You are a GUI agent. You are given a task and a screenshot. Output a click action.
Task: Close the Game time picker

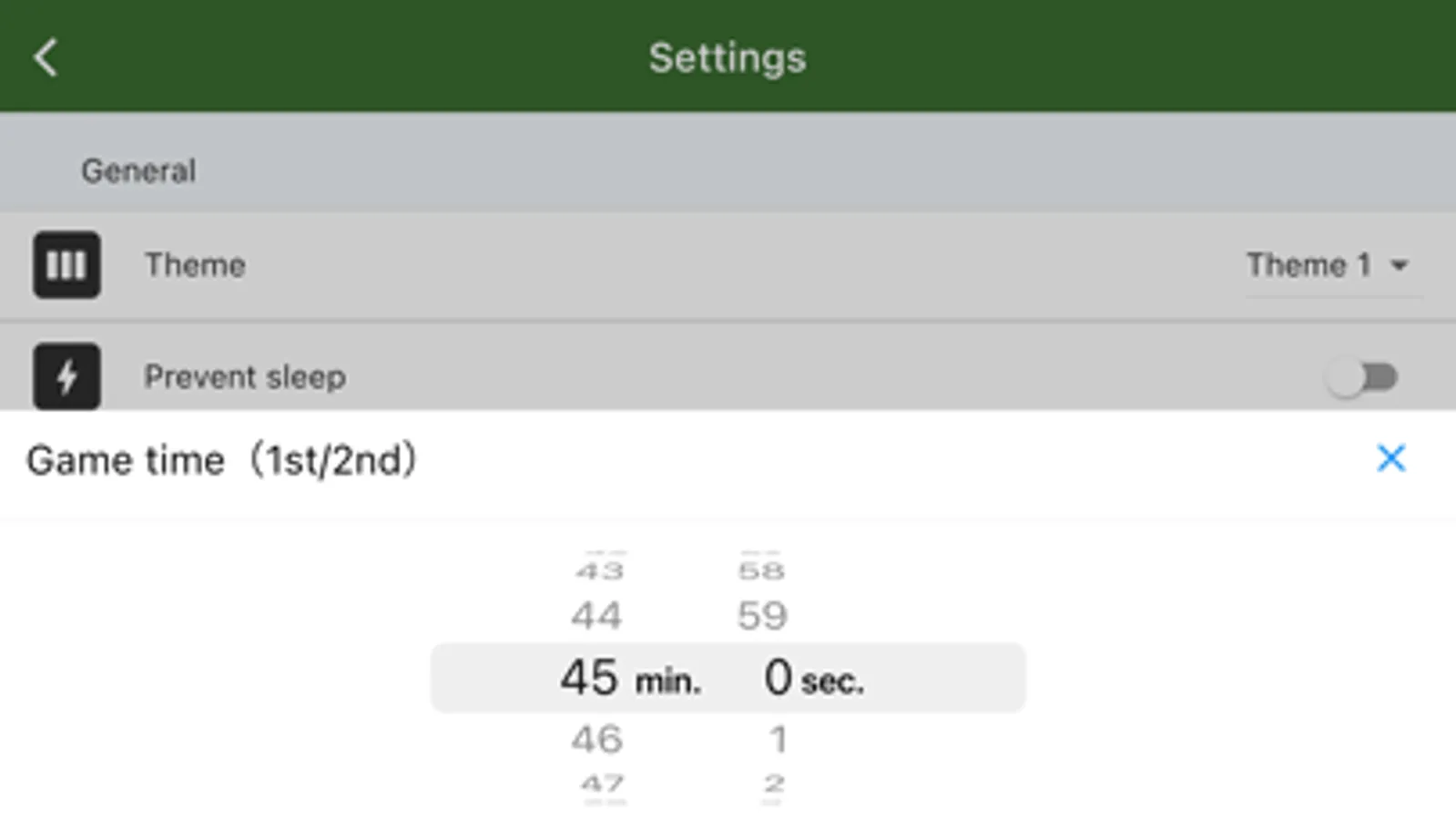(1390, 458)
